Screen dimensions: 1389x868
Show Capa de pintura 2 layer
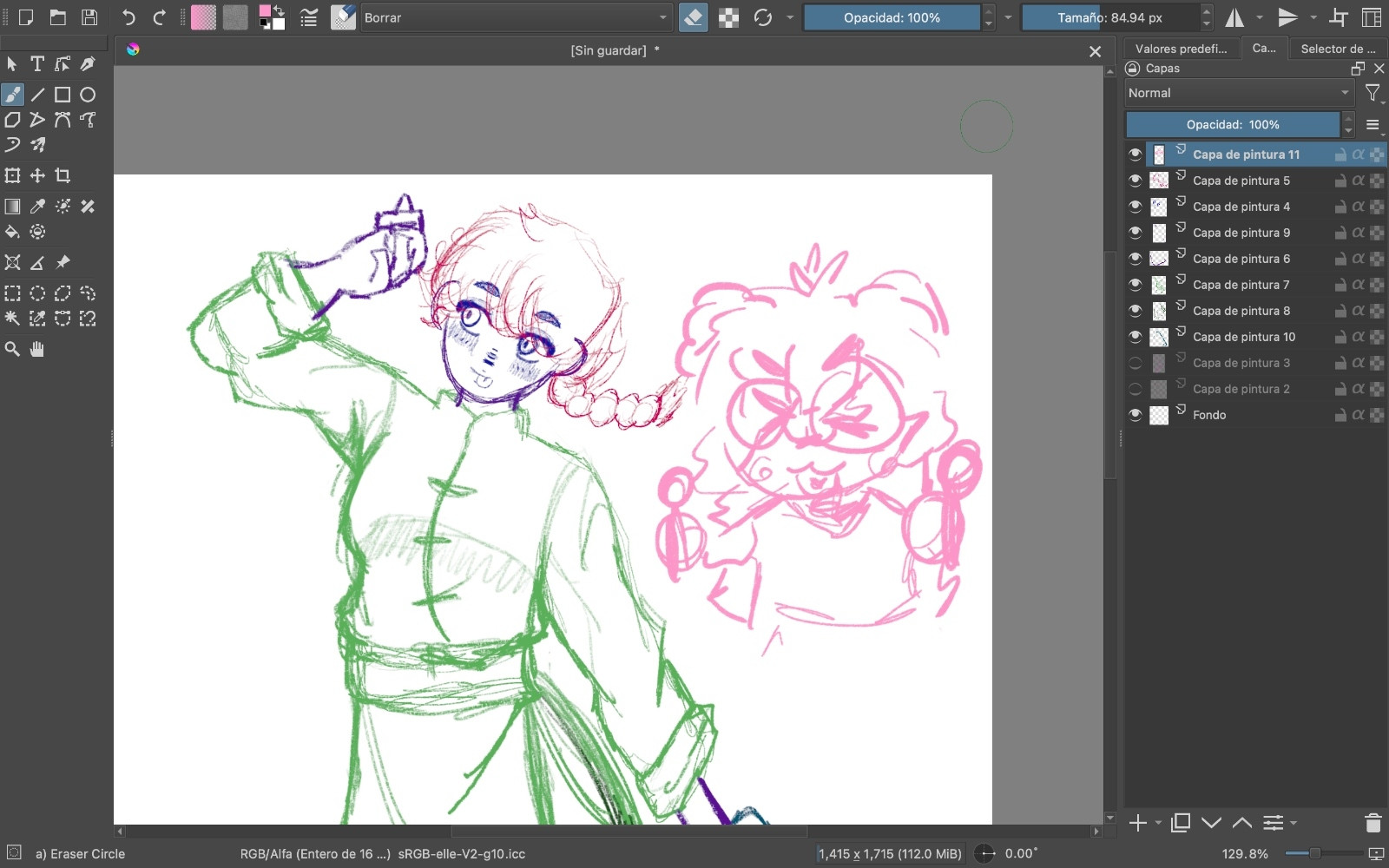point(1135,389)
